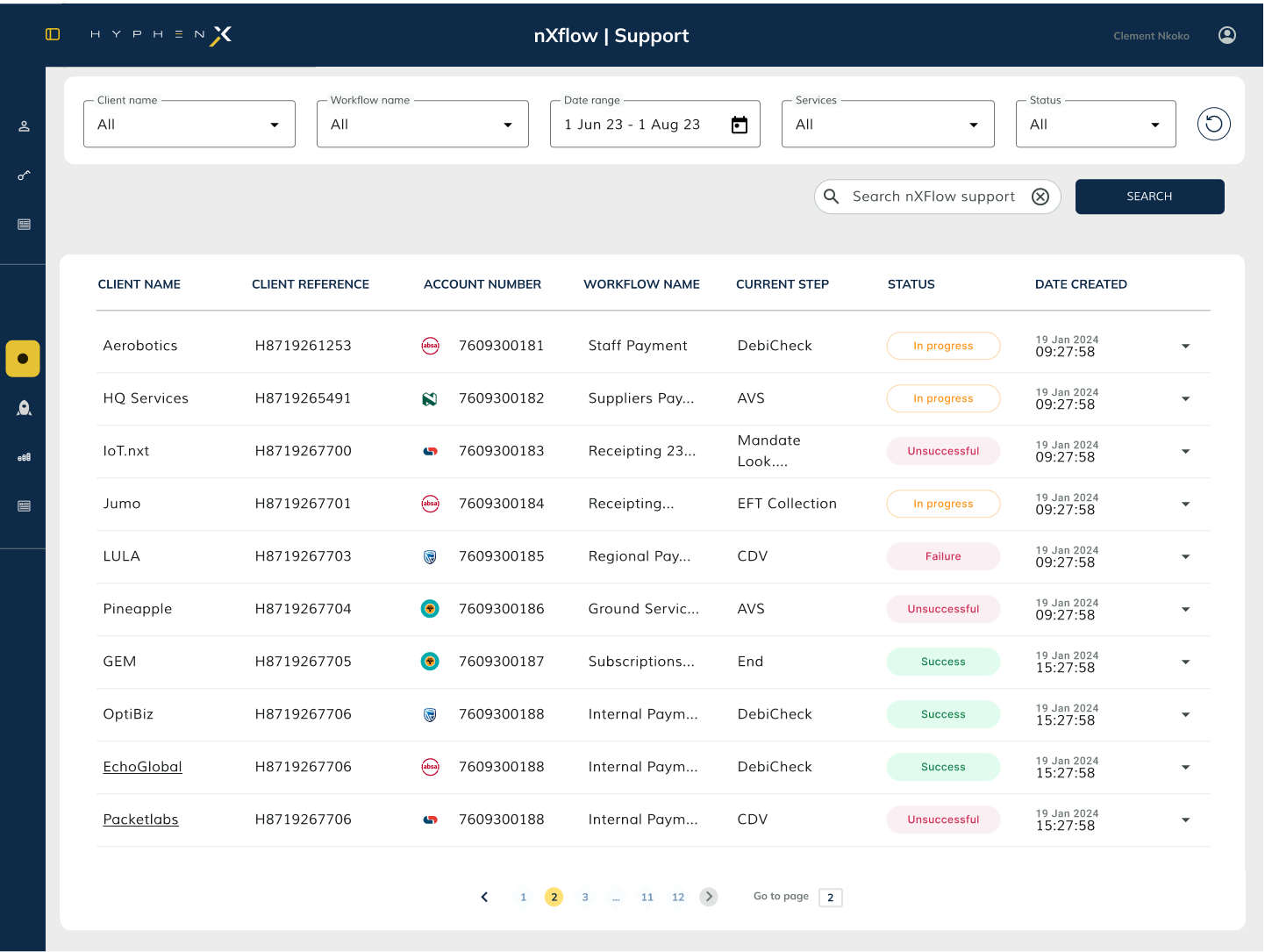Click the SEARCH button
This screenshot has height=952, width=1265.
click(x=1149, y=197)
